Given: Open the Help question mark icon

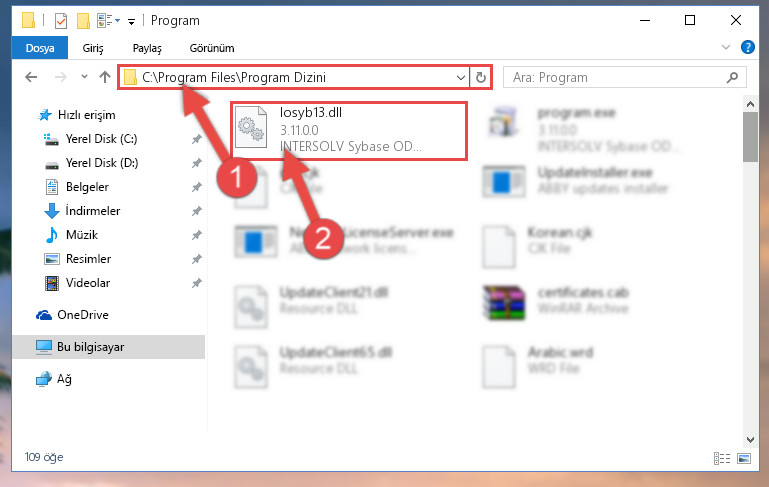Looking at the screenshot, I should (x=747, y=47).
